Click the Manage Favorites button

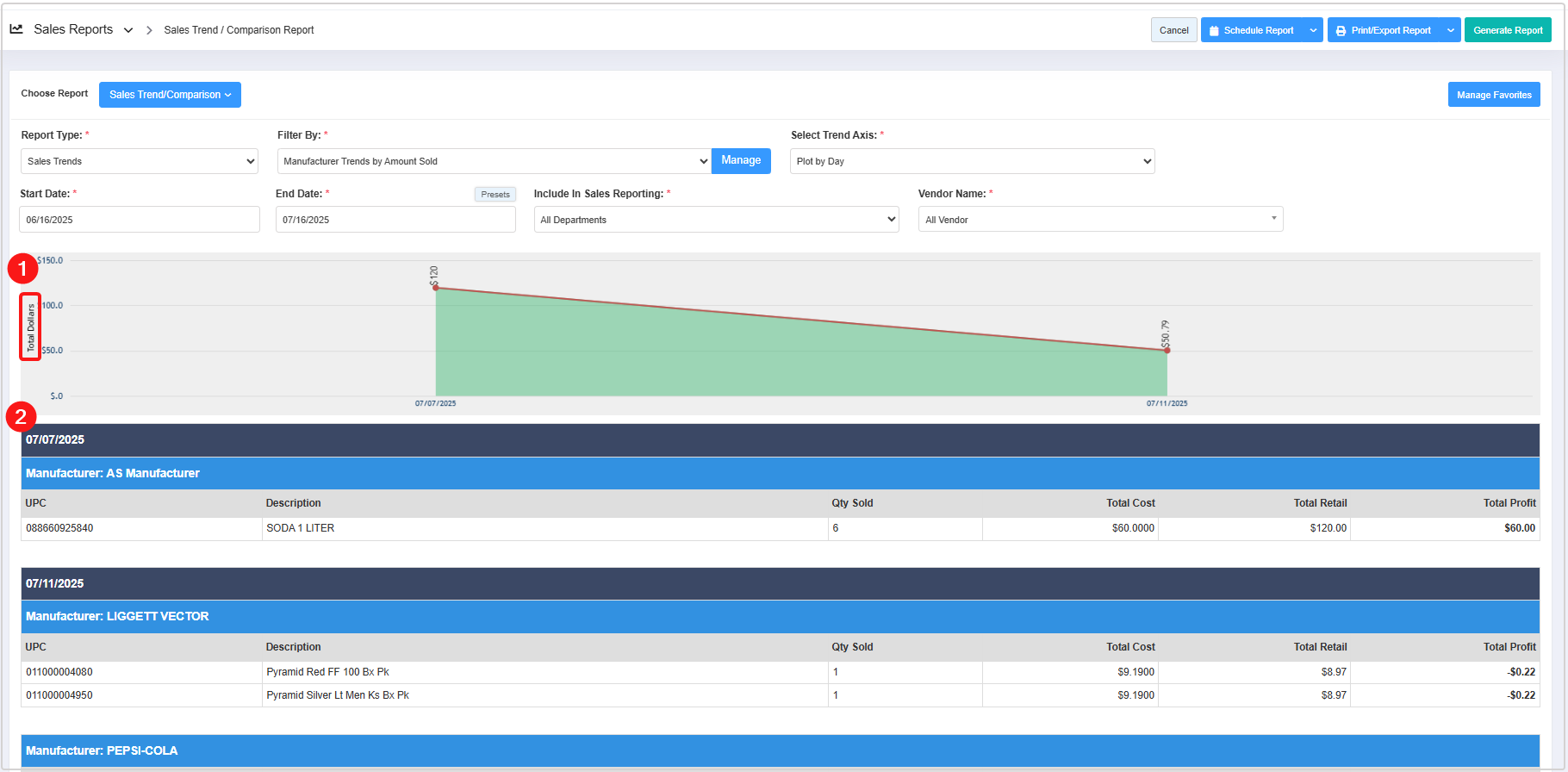pos(1494,95)
